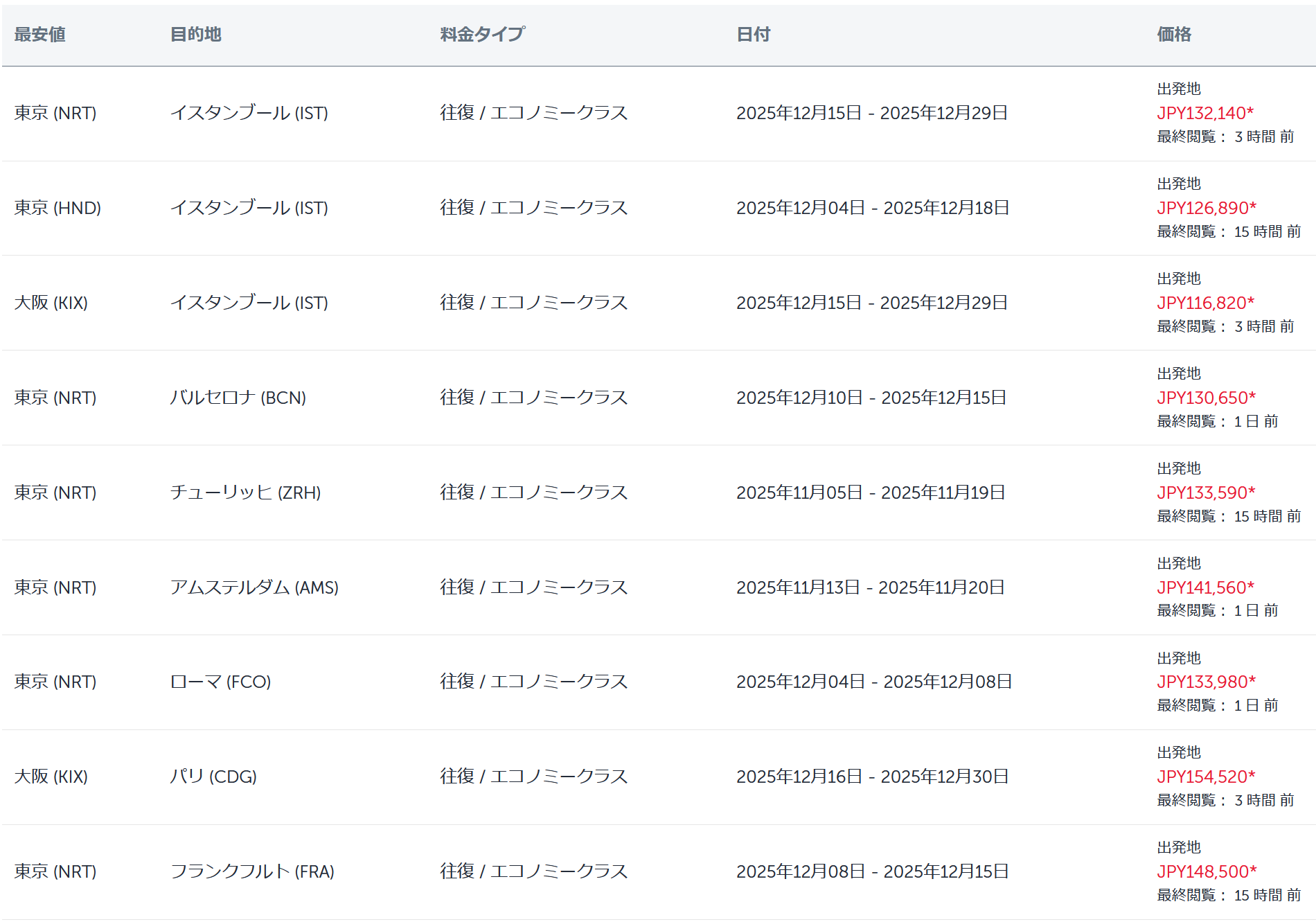The width and height of the screenshot is (1316, 922).
Task: Select the フランクフルト (FRA) destination
Action: [x=252, y=871]
